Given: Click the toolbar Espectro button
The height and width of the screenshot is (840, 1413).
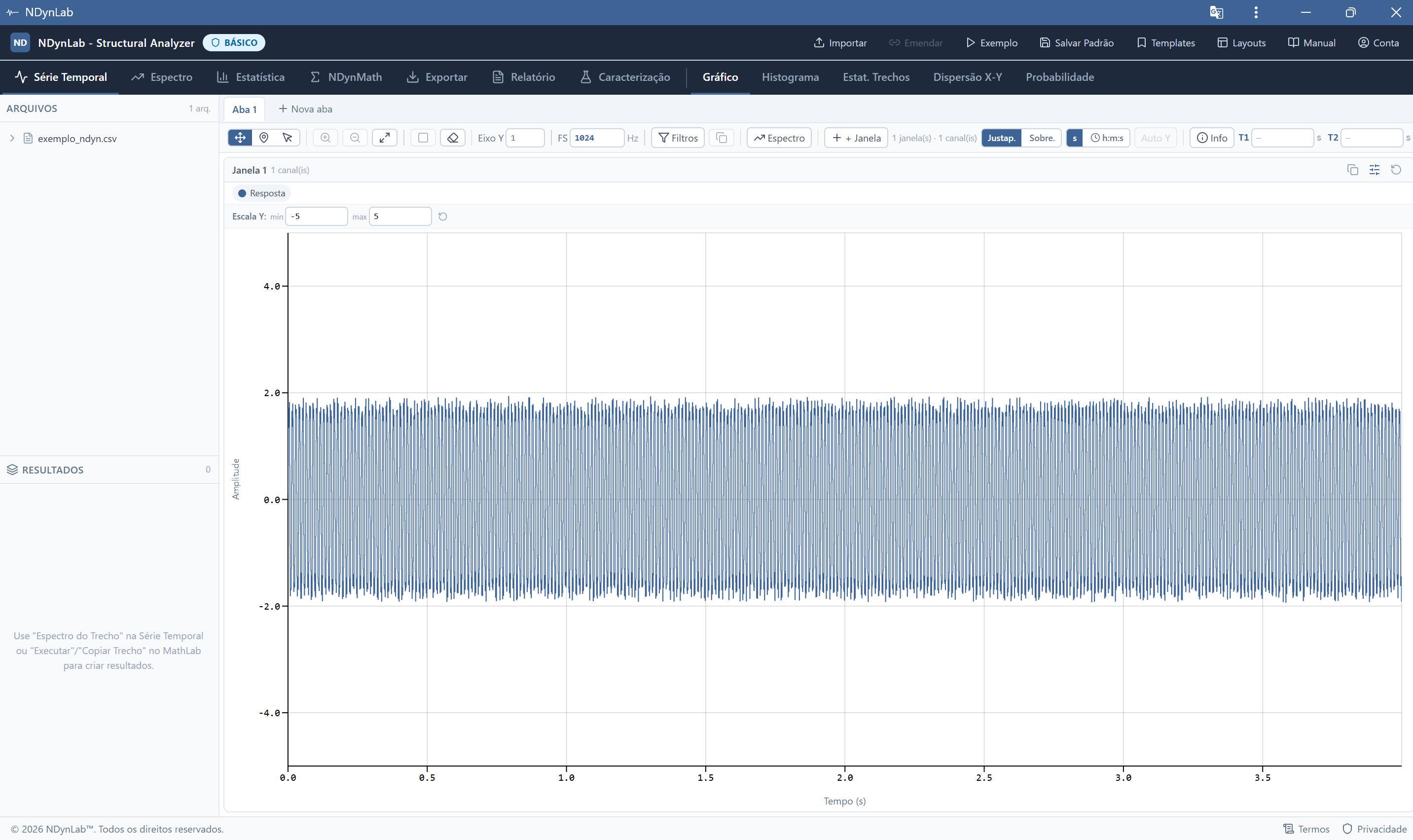Looking at the screenshot, I should tap(779, 138).
